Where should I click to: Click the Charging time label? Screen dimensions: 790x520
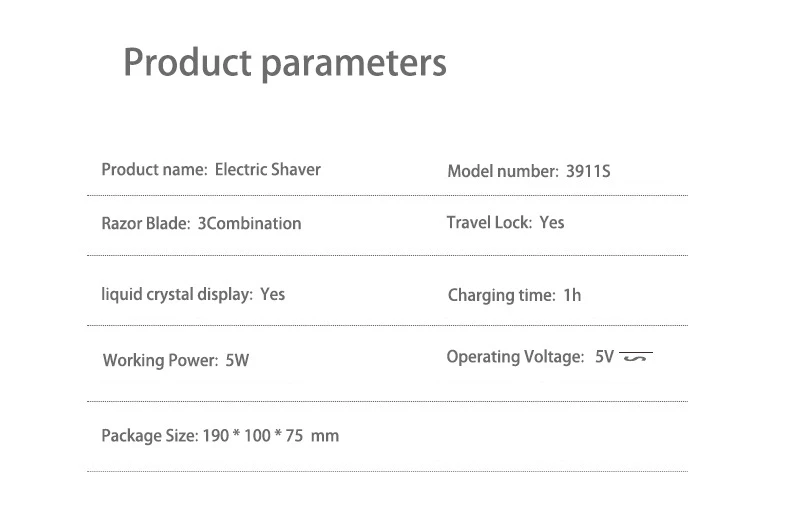point(501,295)
